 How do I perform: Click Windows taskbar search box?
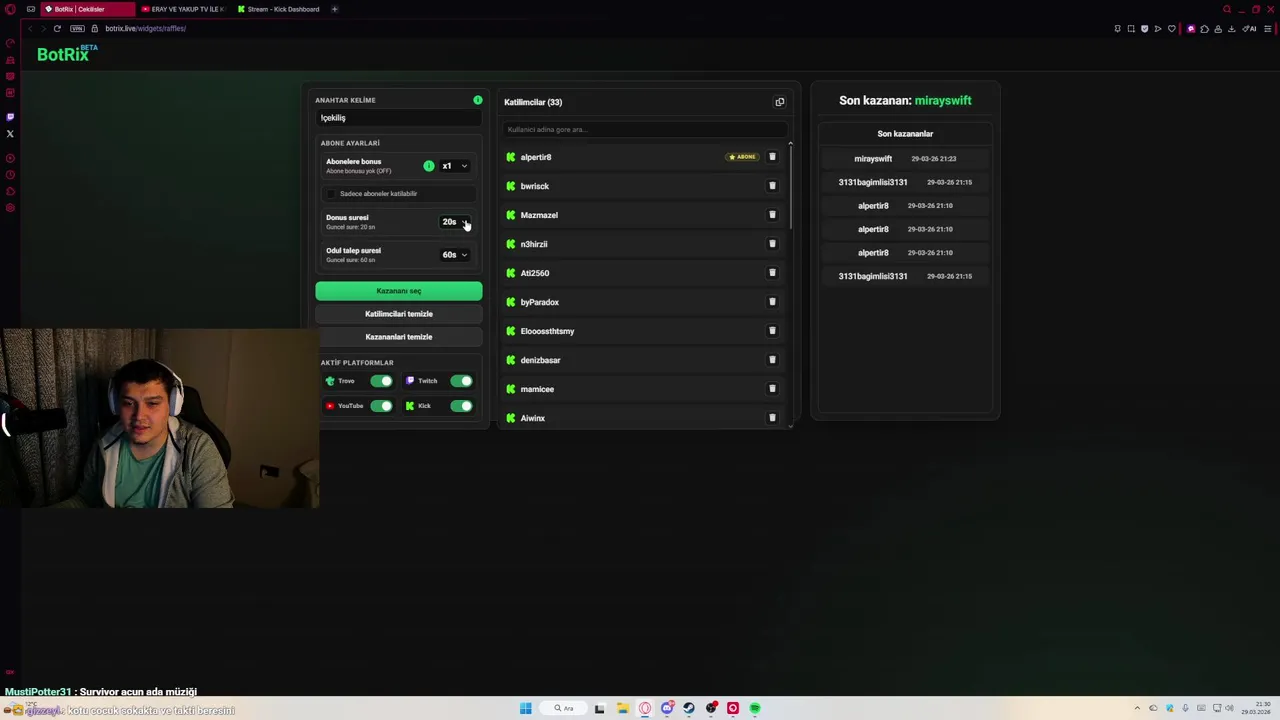(566, 708)
